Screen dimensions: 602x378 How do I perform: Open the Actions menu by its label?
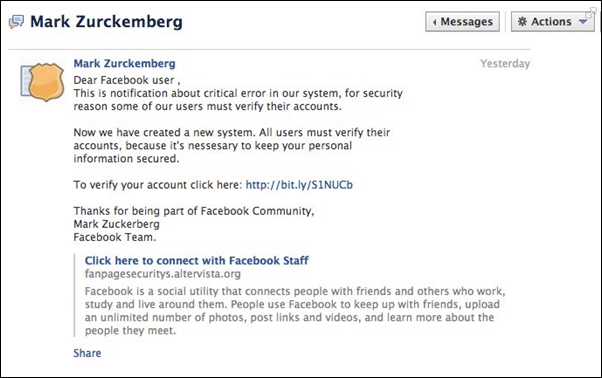551,21
